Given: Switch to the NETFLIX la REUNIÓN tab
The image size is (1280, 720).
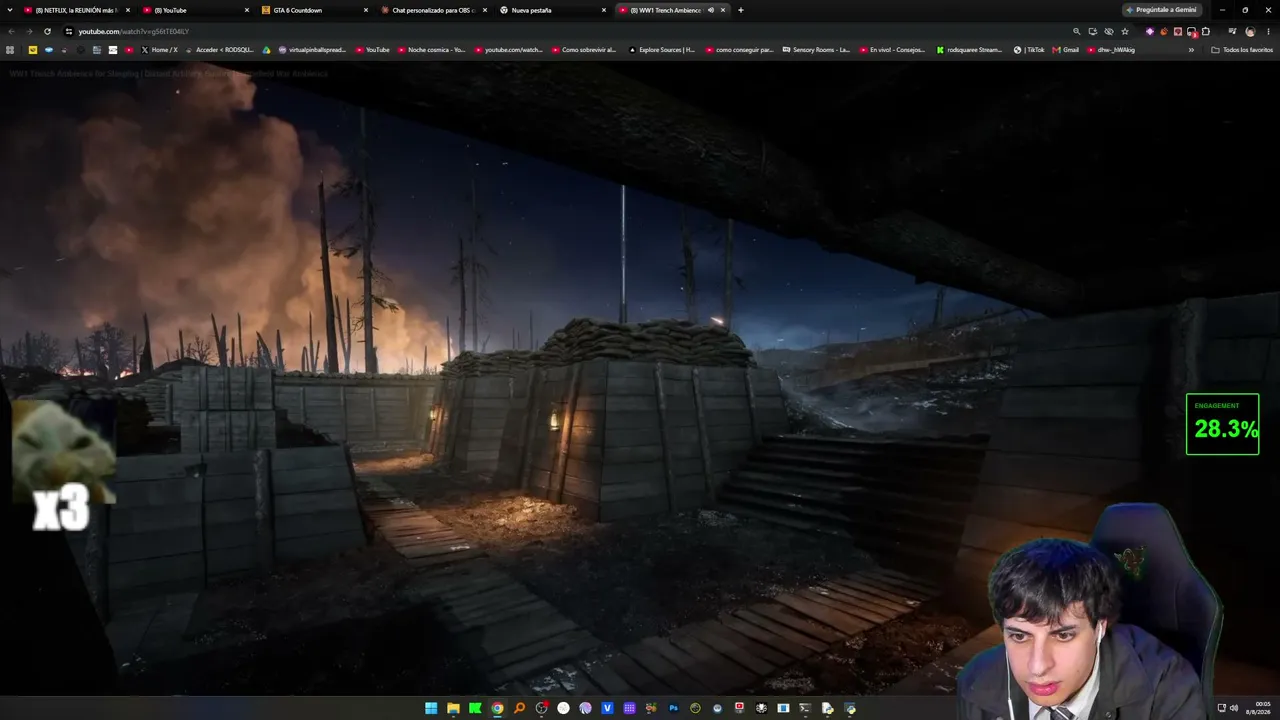Looking at the screenshot, I should pos(76,10).
